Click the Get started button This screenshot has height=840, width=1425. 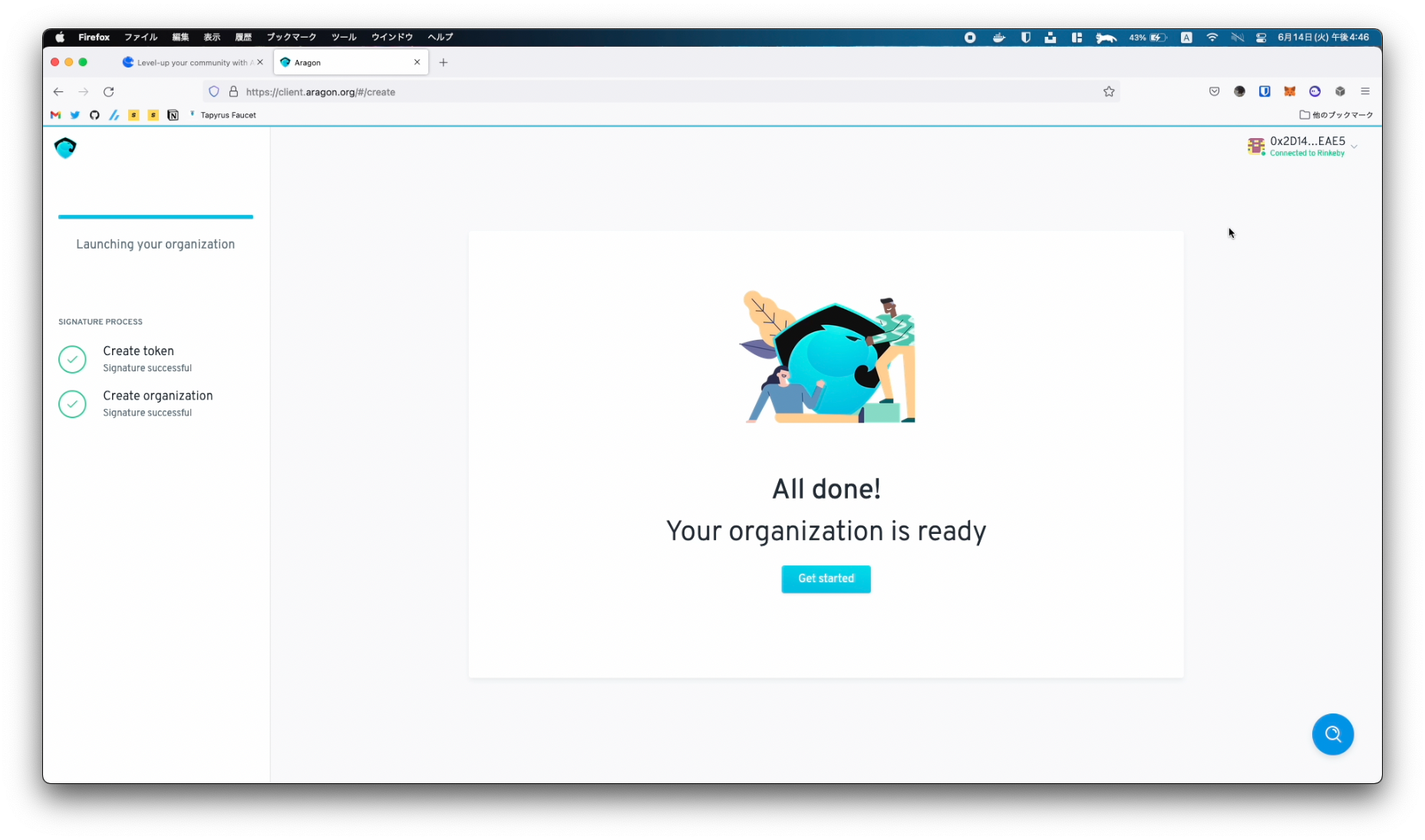click(x=826, y=579)
